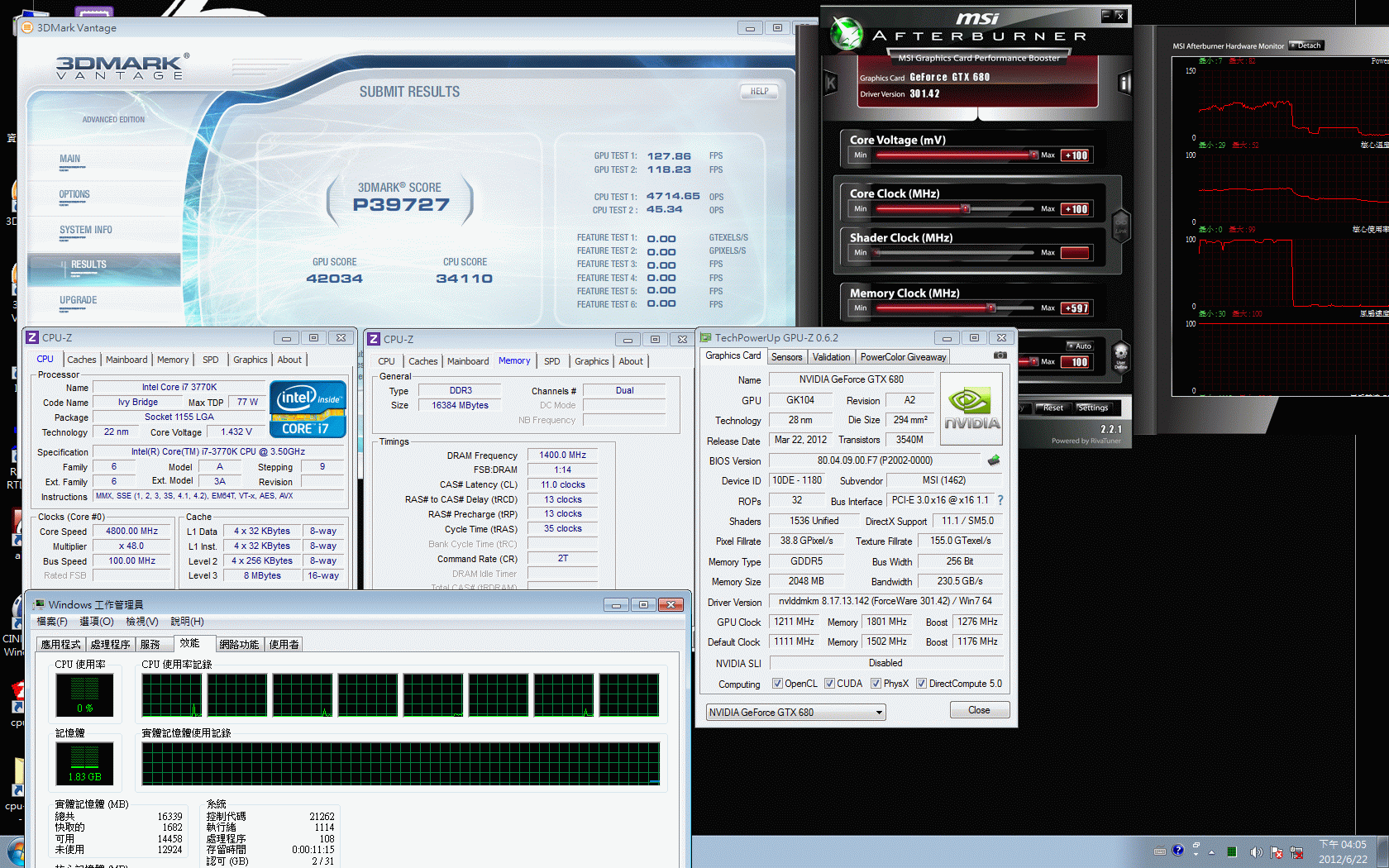Viewport: 1389px width, 868px height.
Task: Open SPD tab in the Memory CPU-Z window
Action: [551, 361]
